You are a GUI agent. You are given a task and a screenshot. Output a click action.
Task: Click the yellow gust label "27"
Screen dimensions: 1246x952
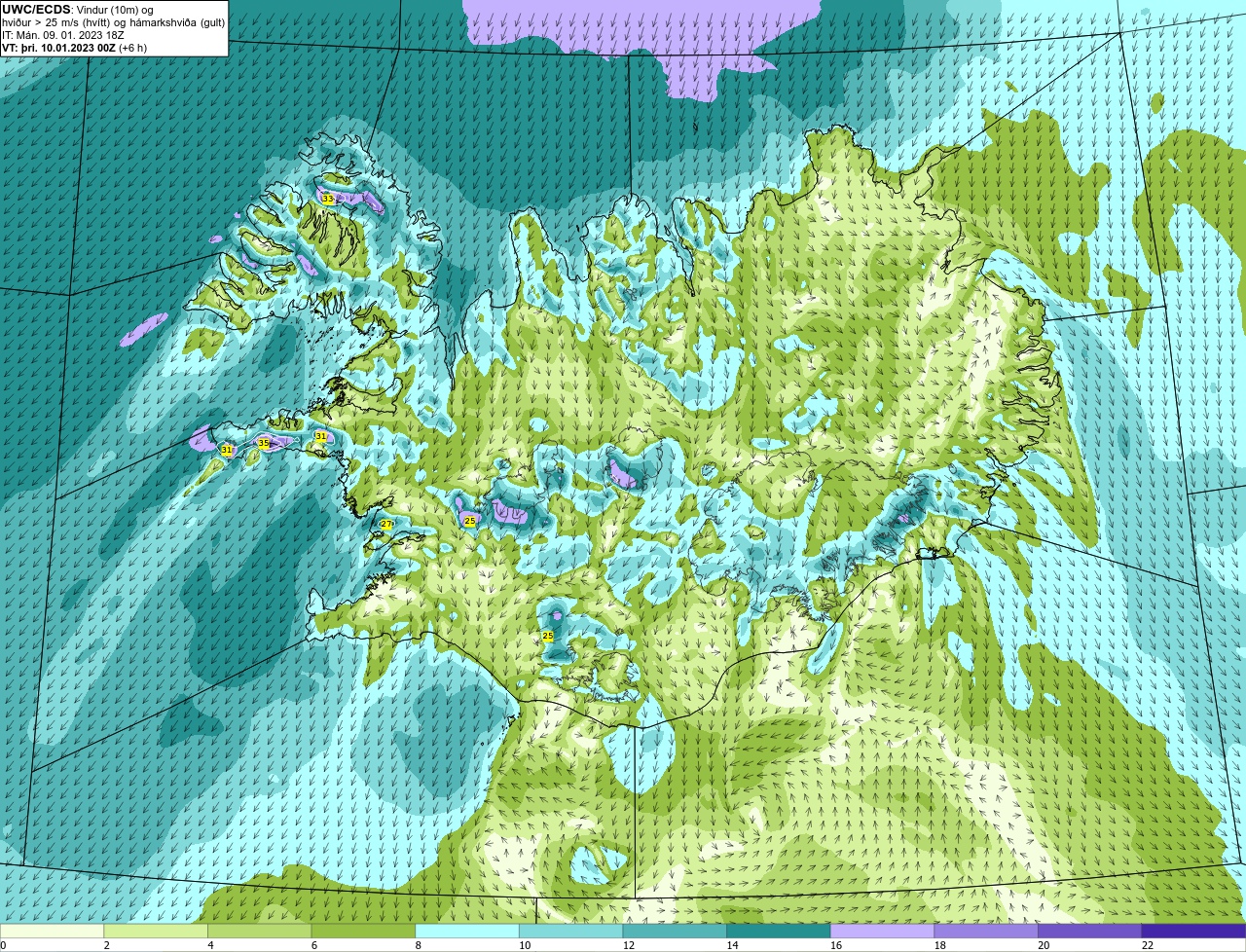[x=385, y=524]
